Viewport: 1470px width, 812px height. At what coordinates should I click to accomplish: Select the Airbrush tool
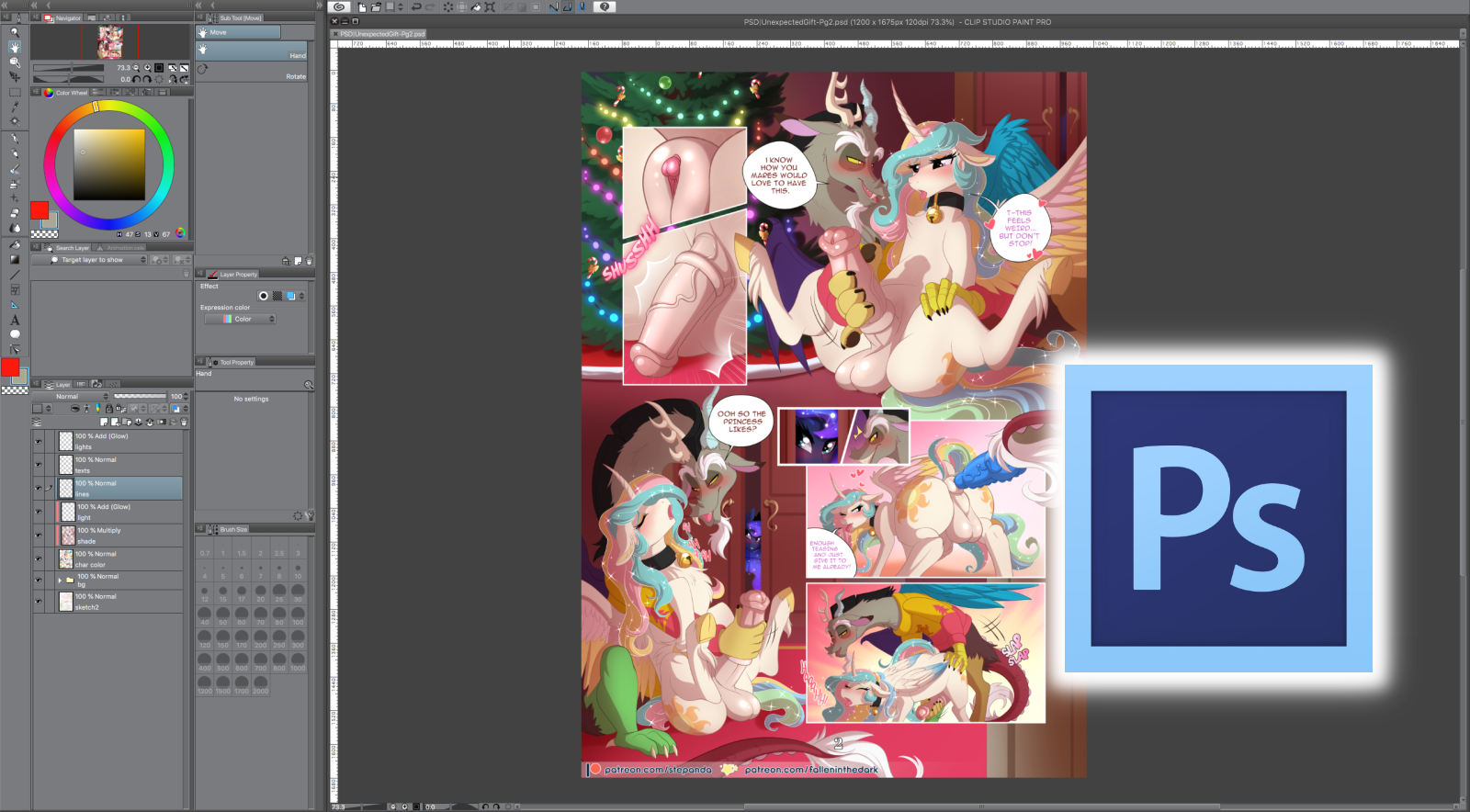click(x=15, y=185)
